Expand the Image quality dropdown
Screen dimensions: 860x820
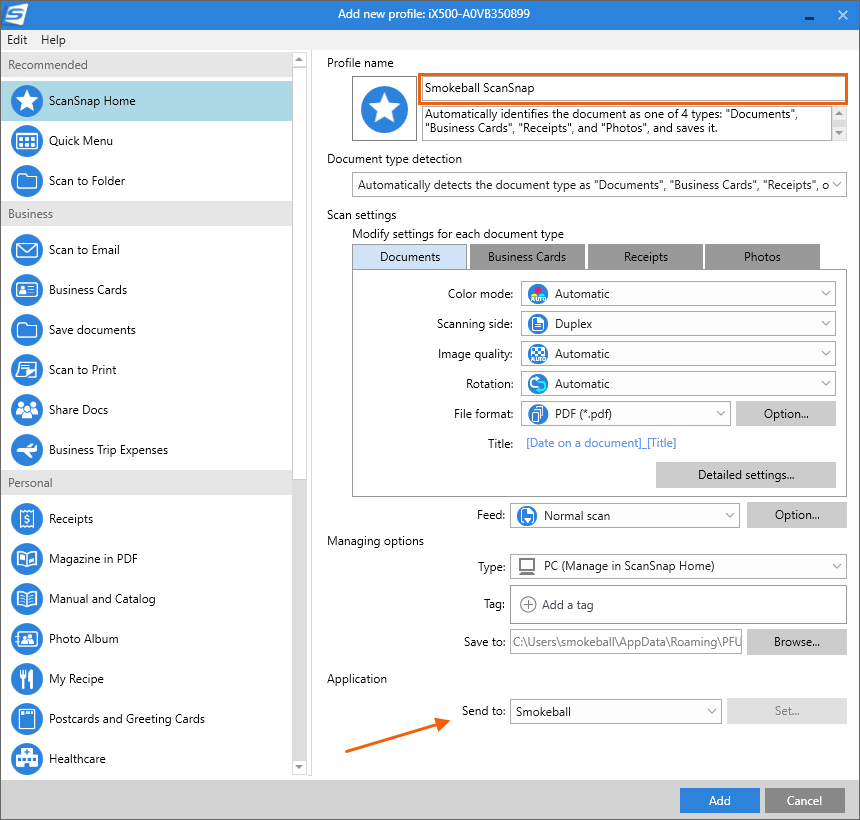pos(678,354)
